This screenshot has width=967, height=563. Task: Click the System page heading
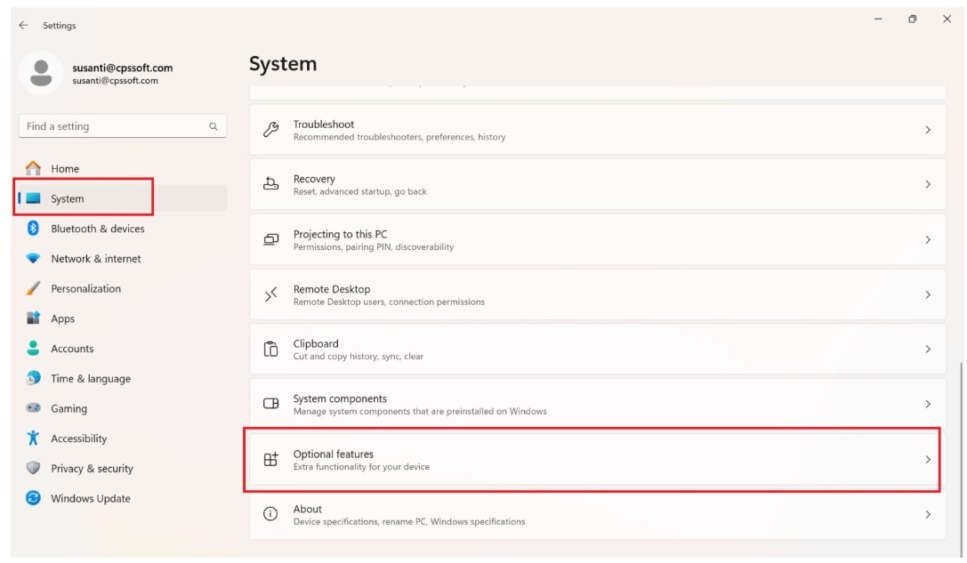click(283, 64)
